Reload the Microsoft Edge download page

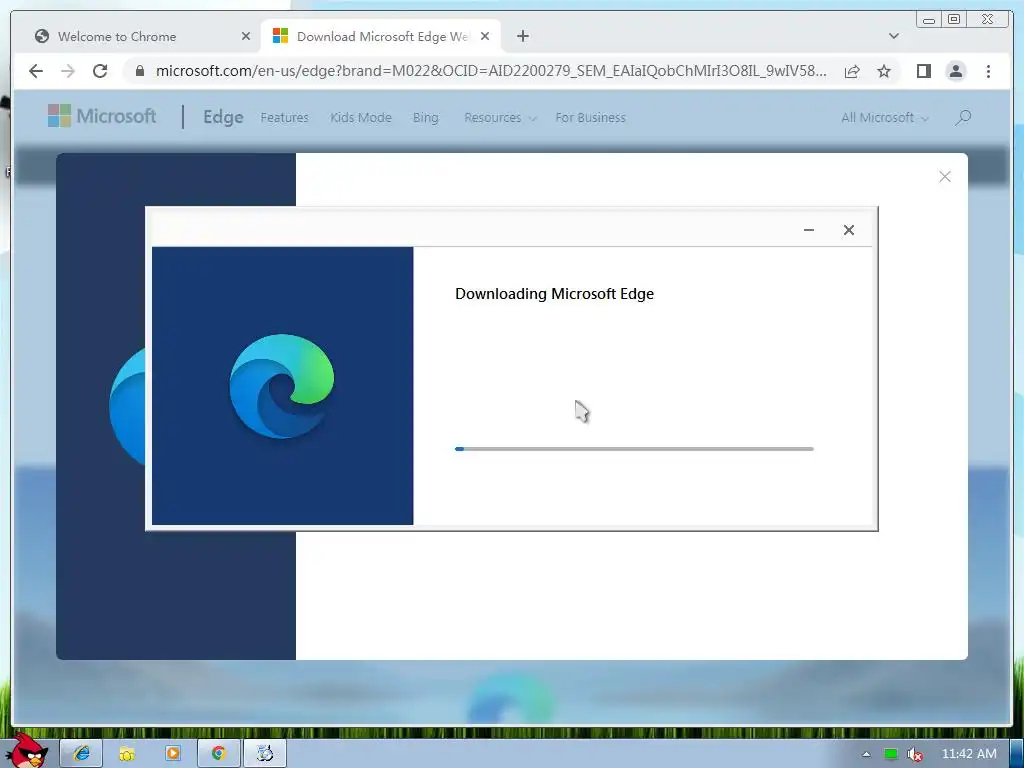tap(100, 71)
